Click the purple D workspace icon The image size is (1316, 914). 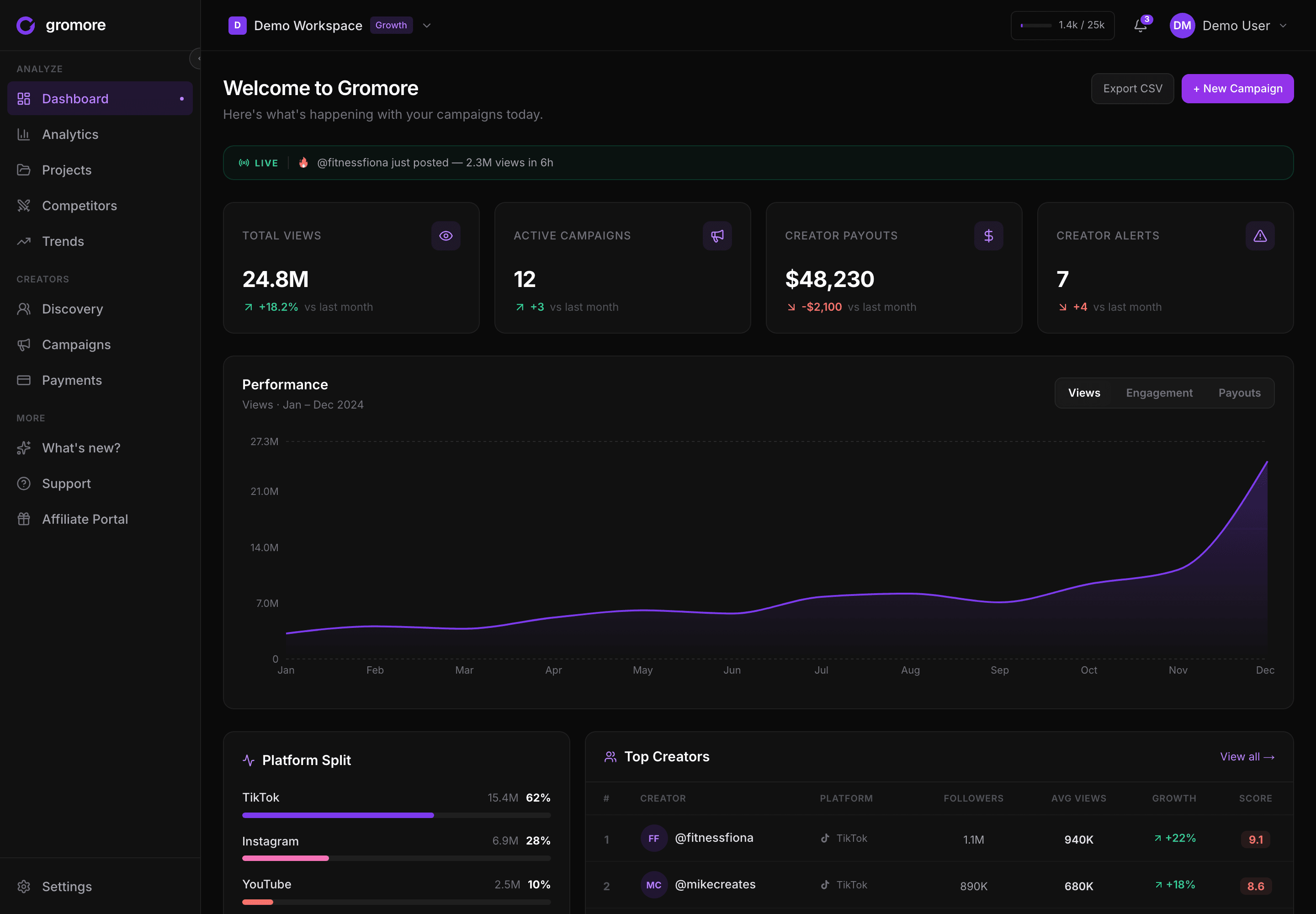pos(237,25)
